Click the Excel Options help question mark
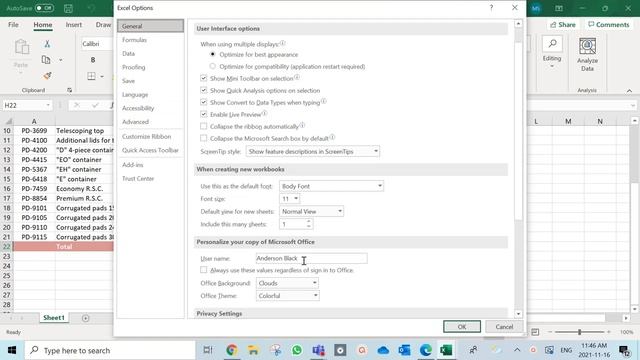Screen dimensions: 640x360 tap(491, 8)
